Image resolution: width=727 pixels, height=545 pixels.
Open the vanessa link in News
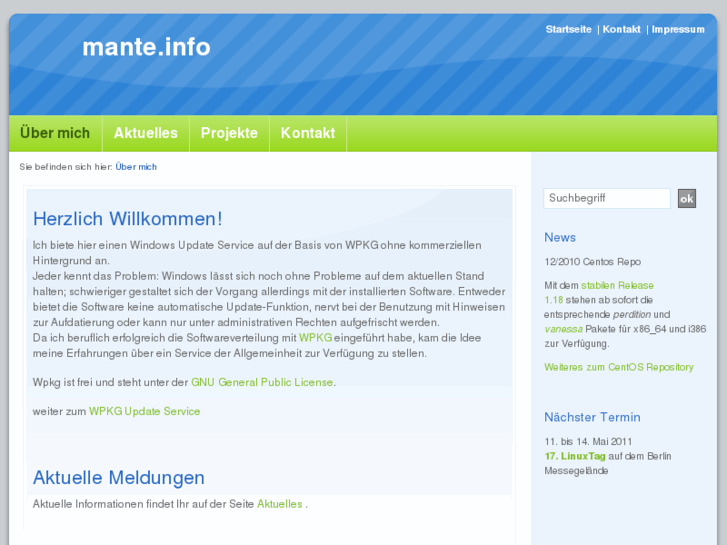(563, 329)
